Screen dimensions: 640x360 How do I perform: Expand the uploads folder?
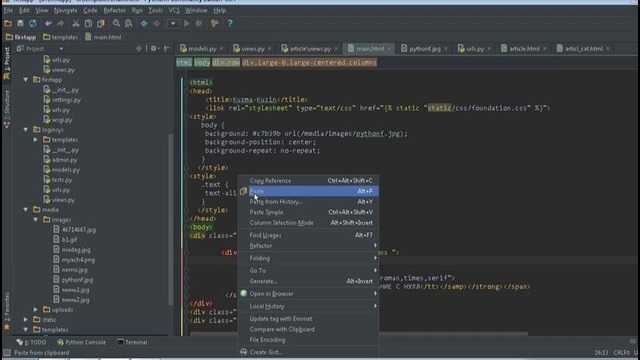tap(36, 309)
